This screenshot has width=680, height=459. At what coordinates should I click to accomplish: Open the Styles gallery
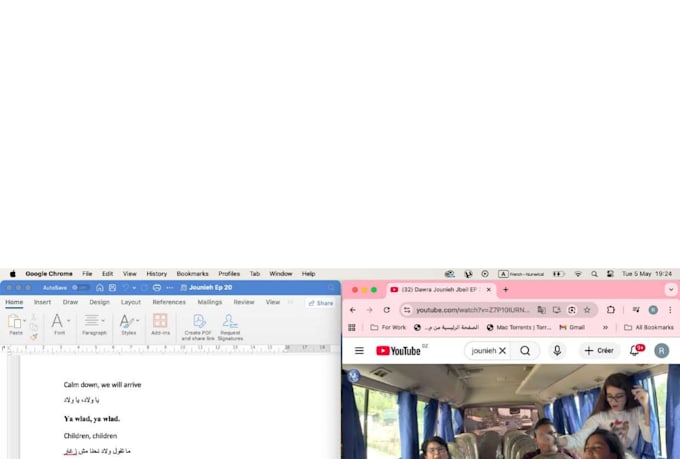pyautogui.click(x=129, y=325)
